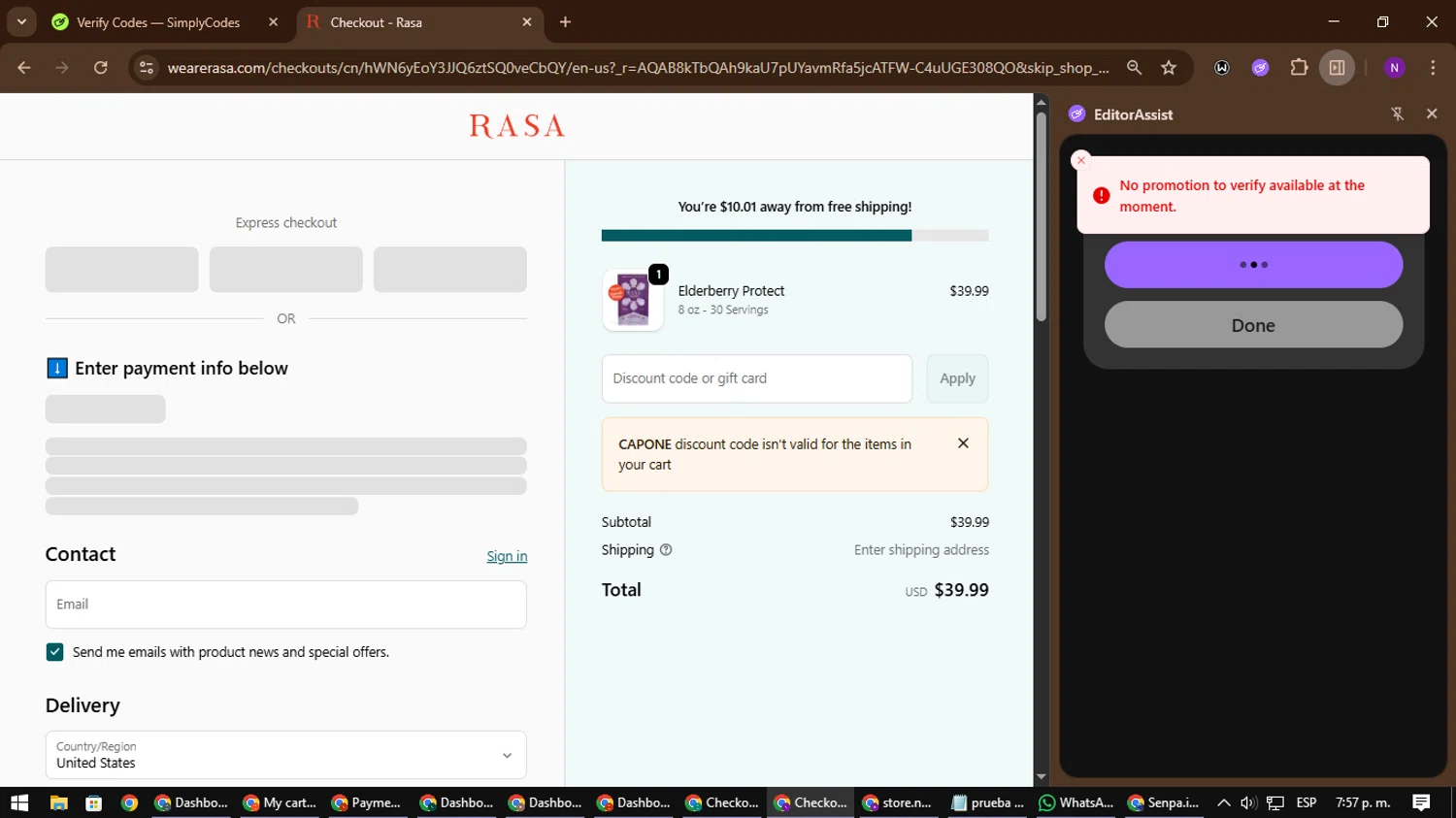Open the site information icon in address bar
This screenshot has width=1456, height=818.
click(147, 68)
